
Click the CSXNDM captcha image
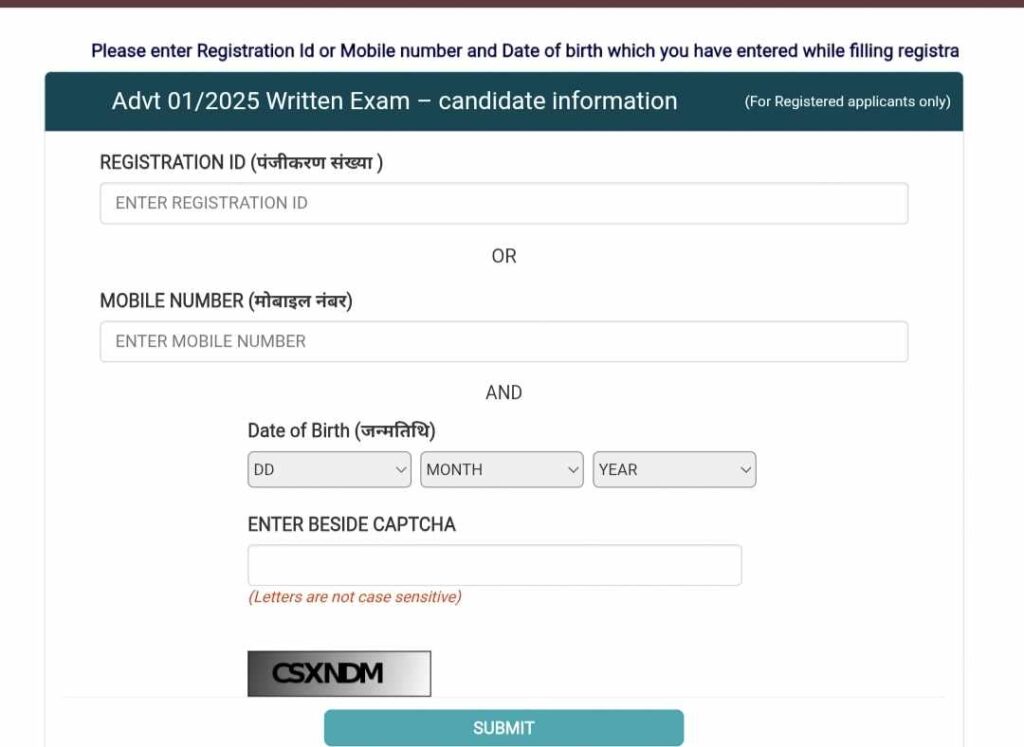pos(339,673)
